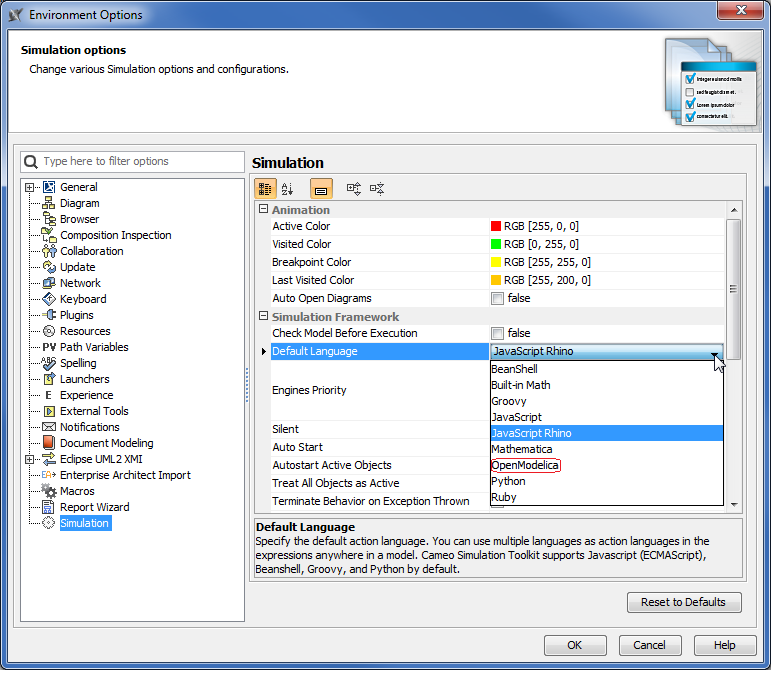Click the Eclipse UML2 XMI icon
This screenshot has height=673, width=771.
[49, 460]
